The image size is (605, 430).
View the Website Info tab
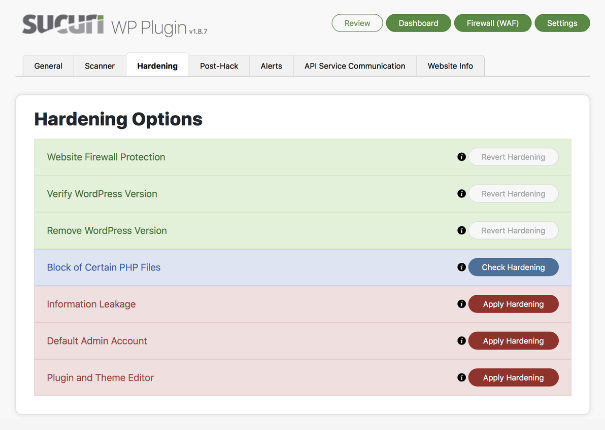450,66
